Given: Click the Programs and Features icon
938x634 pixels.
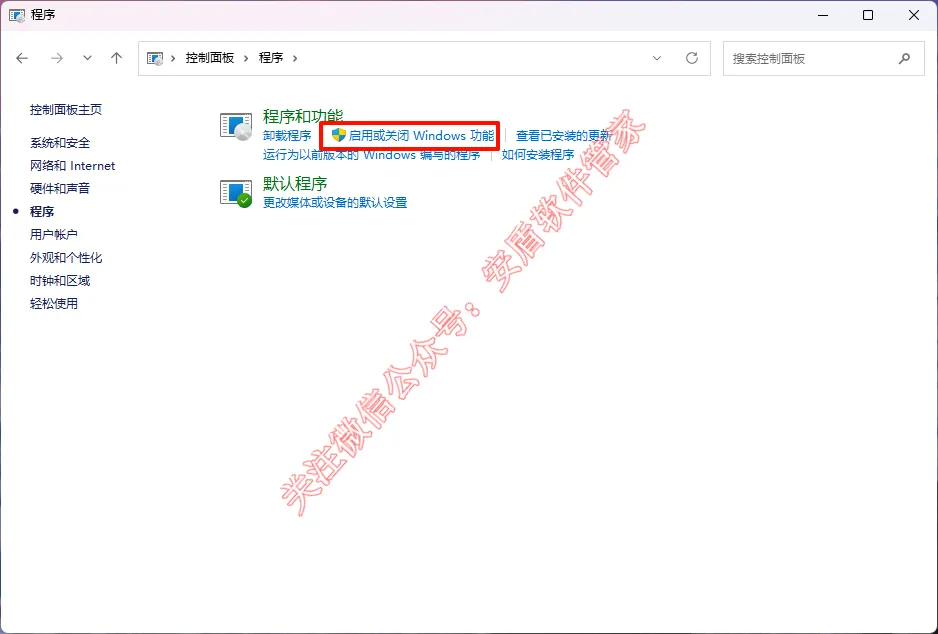Looking at the screenshot, I should click(236, 126).
